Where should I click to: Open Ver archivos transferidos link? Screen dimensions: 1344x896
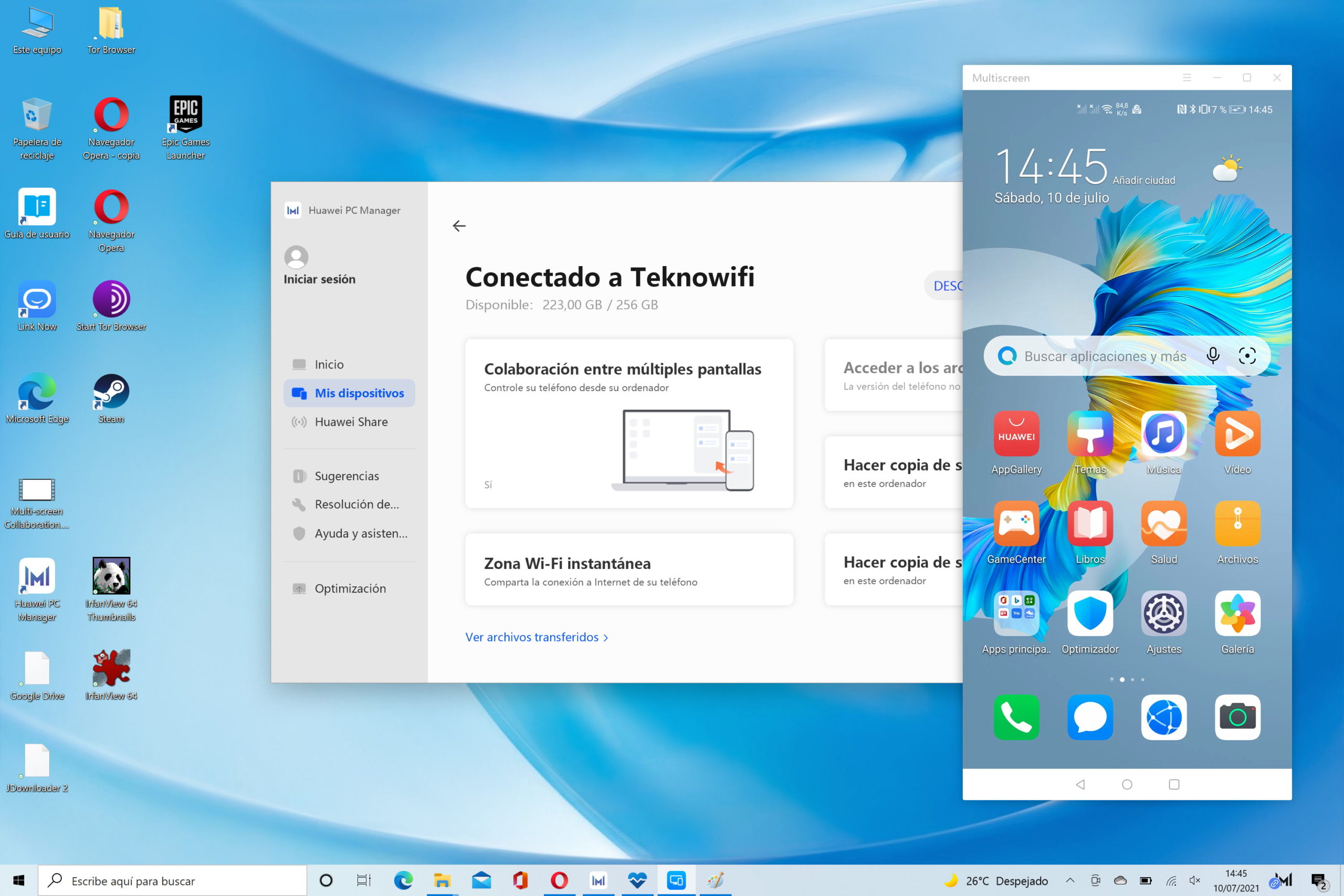click(x=537, y=637)
